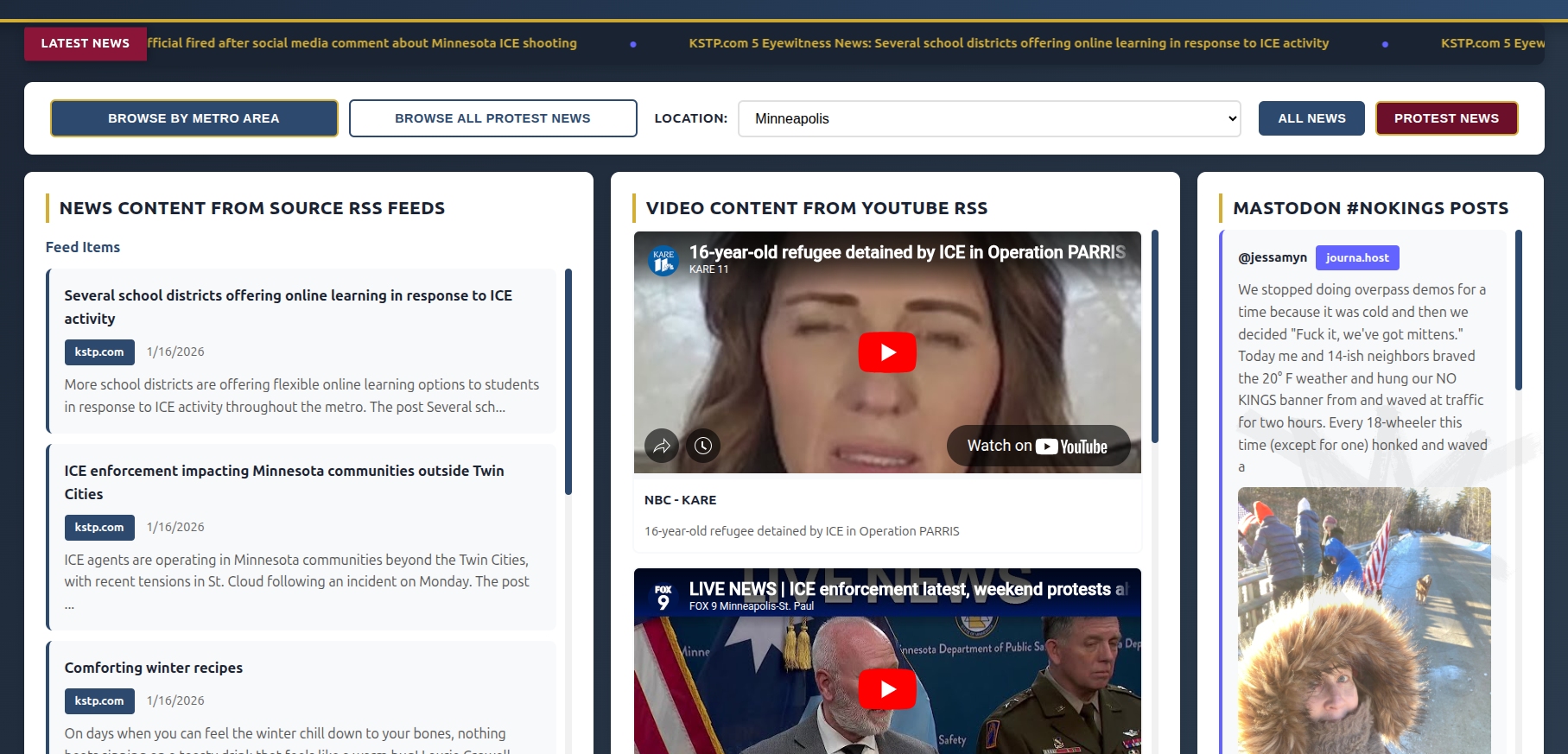Open the @jessamyn Mastodon profile
Viewport: 1568px width, 754px height.
pos(1272,257)
